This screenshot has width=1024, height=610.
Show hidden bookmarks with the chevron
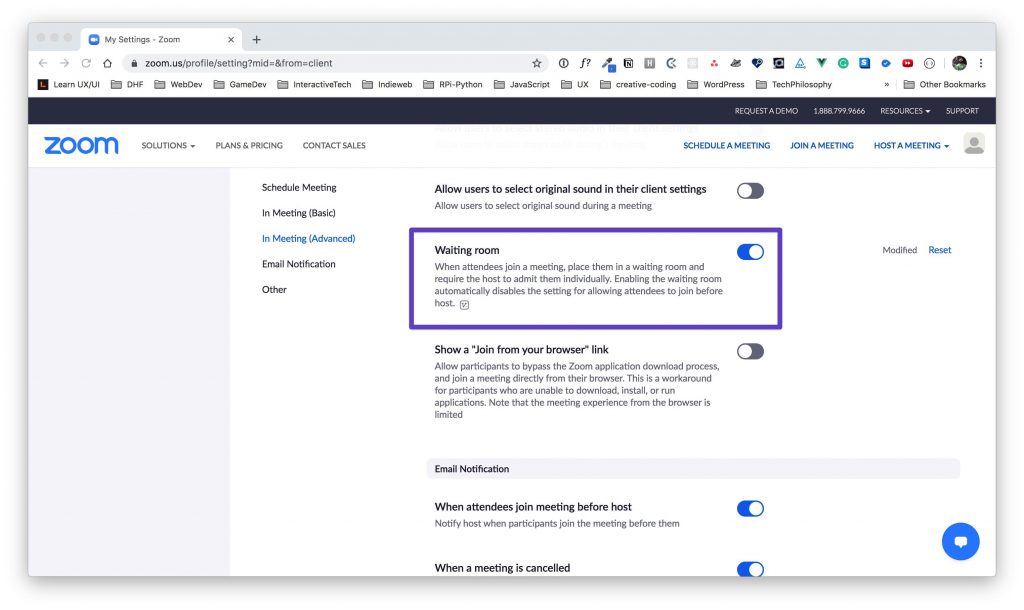coord(886,84)
